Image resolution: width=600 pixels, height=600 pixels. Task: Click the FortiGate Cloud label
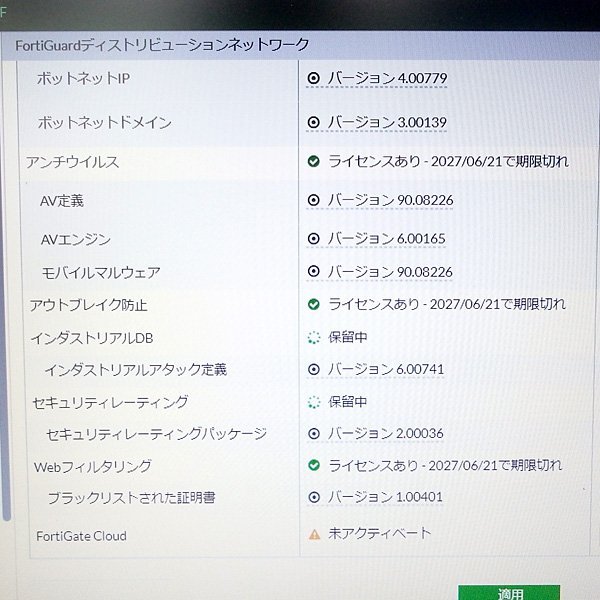[82, 536]
